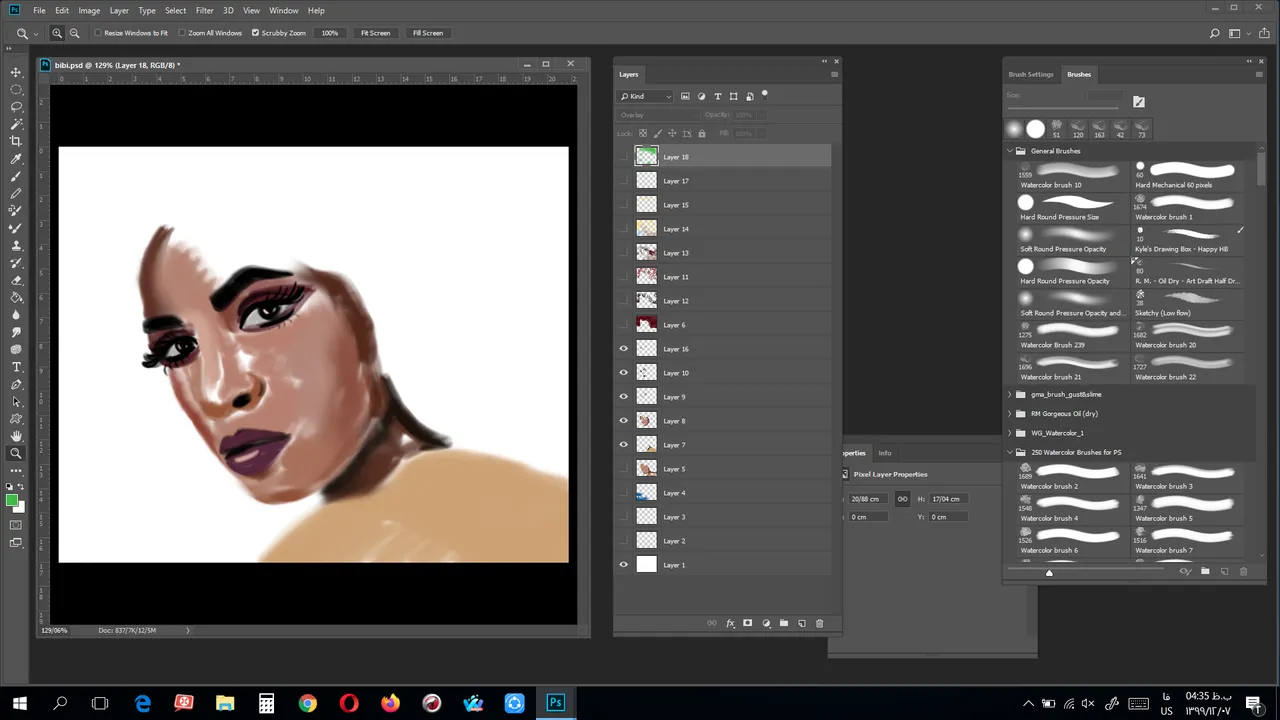Click Add layer mask icon

coord(747,623)
